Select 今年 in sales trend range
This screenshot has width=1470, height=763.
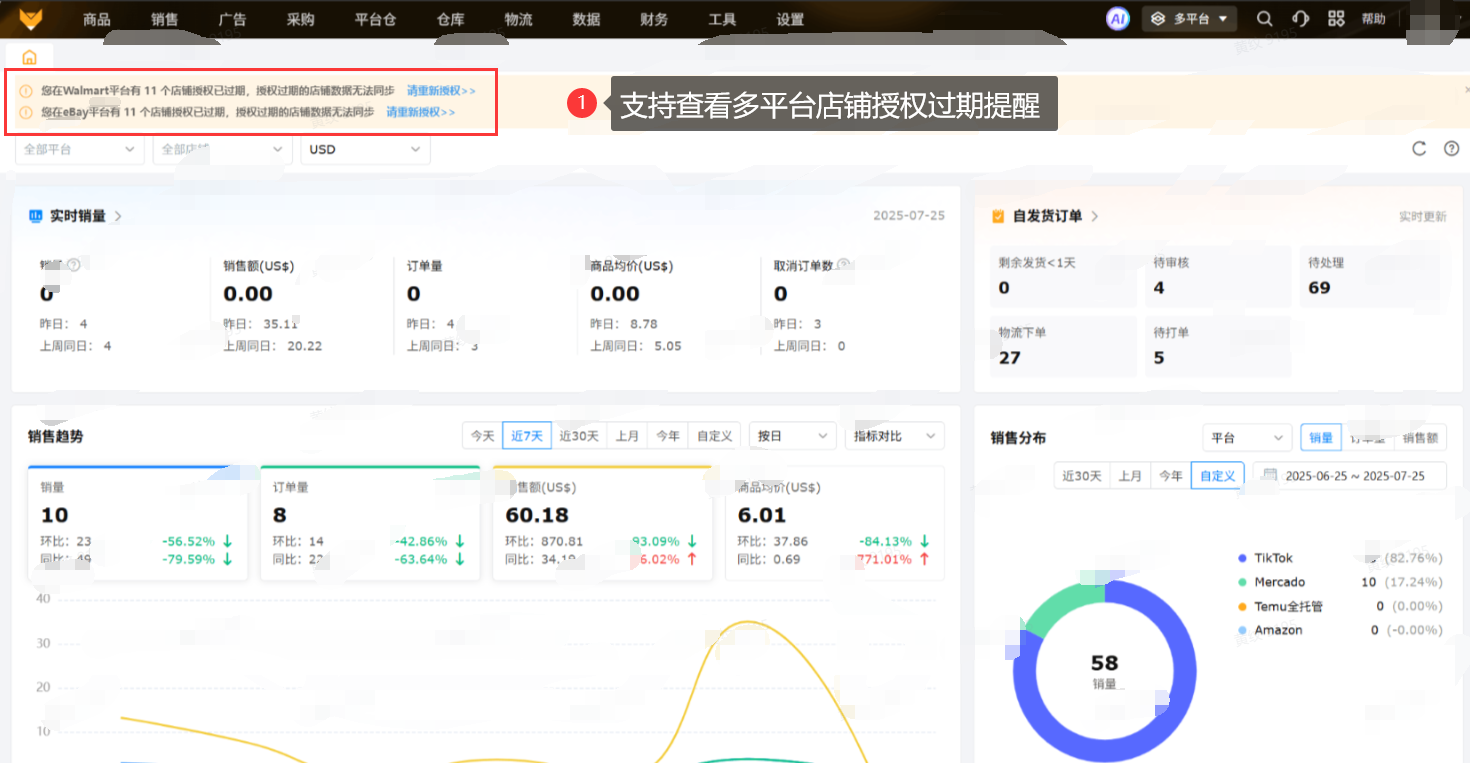[x=668, y=436]
